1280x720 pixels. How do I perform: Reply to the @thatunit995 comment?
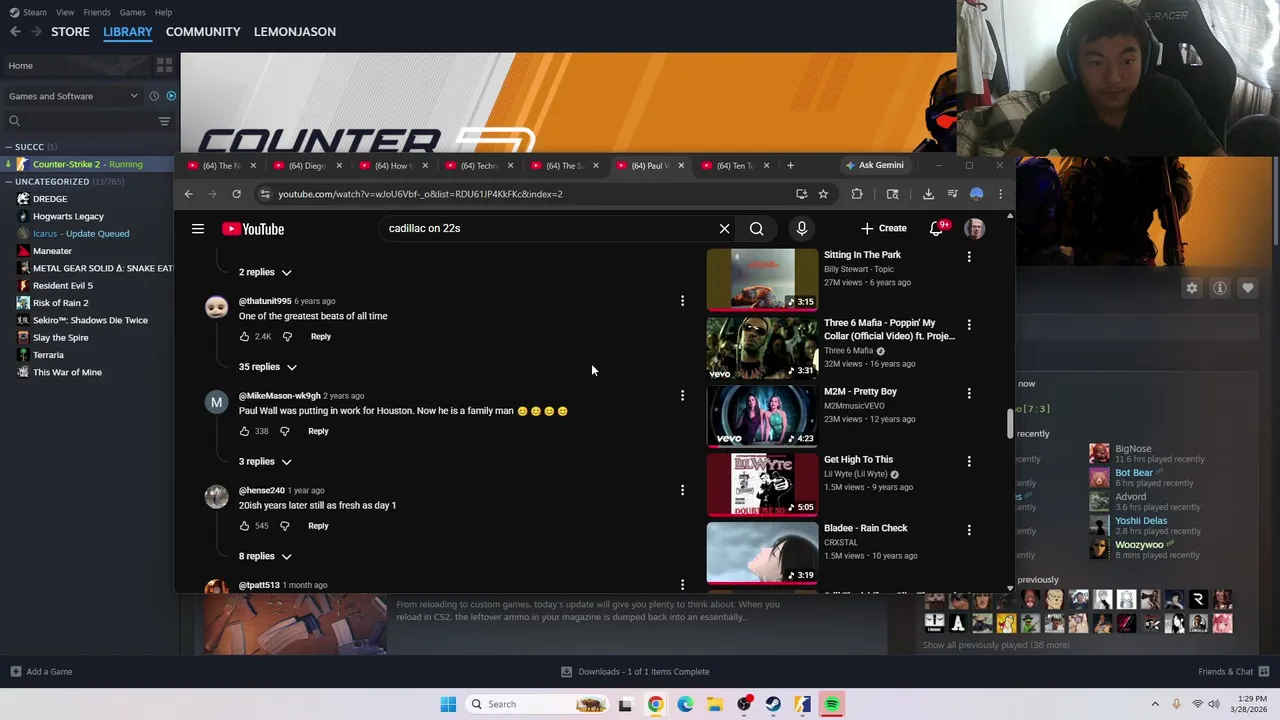(x=321, y=337)
